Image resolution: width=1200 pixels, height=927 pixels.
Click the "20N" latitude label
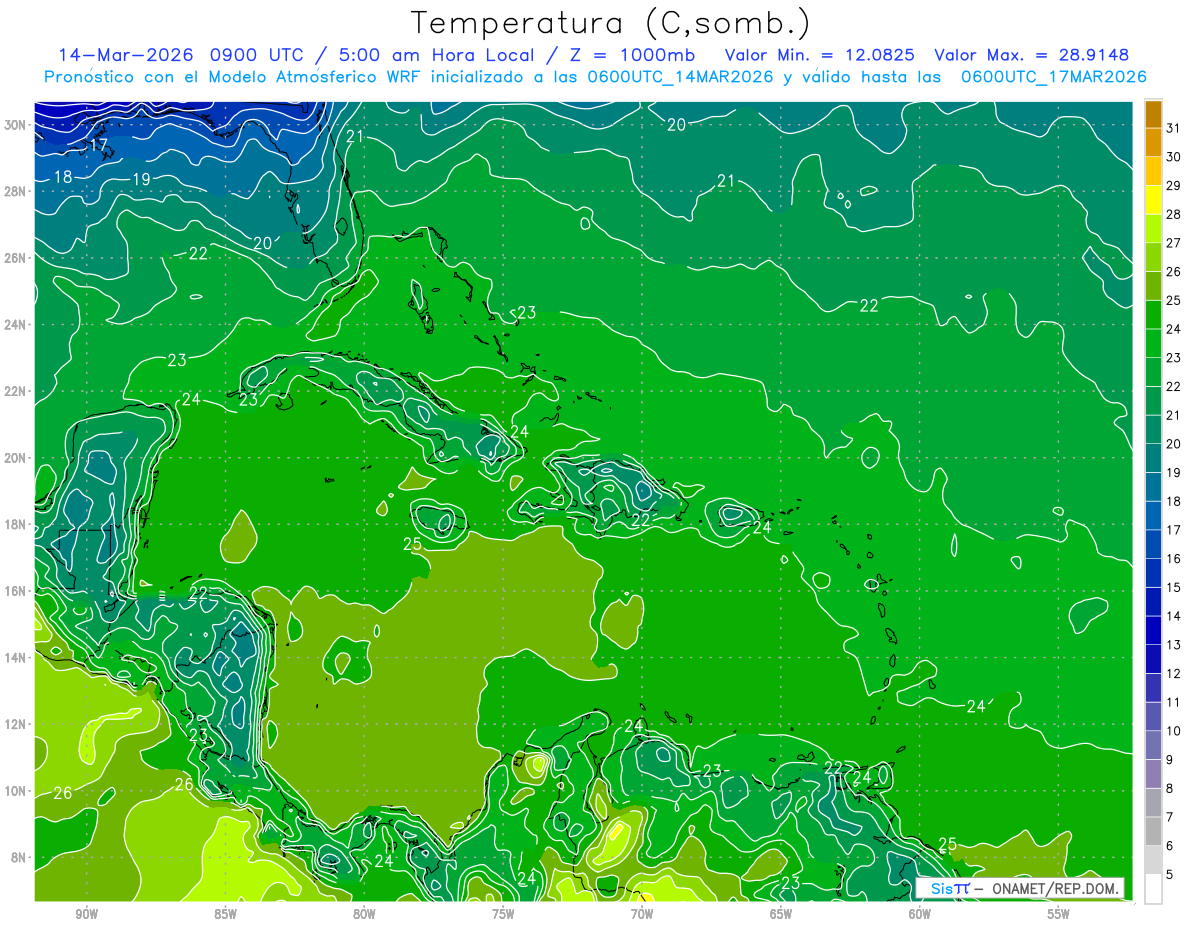(x=17, y=458)
